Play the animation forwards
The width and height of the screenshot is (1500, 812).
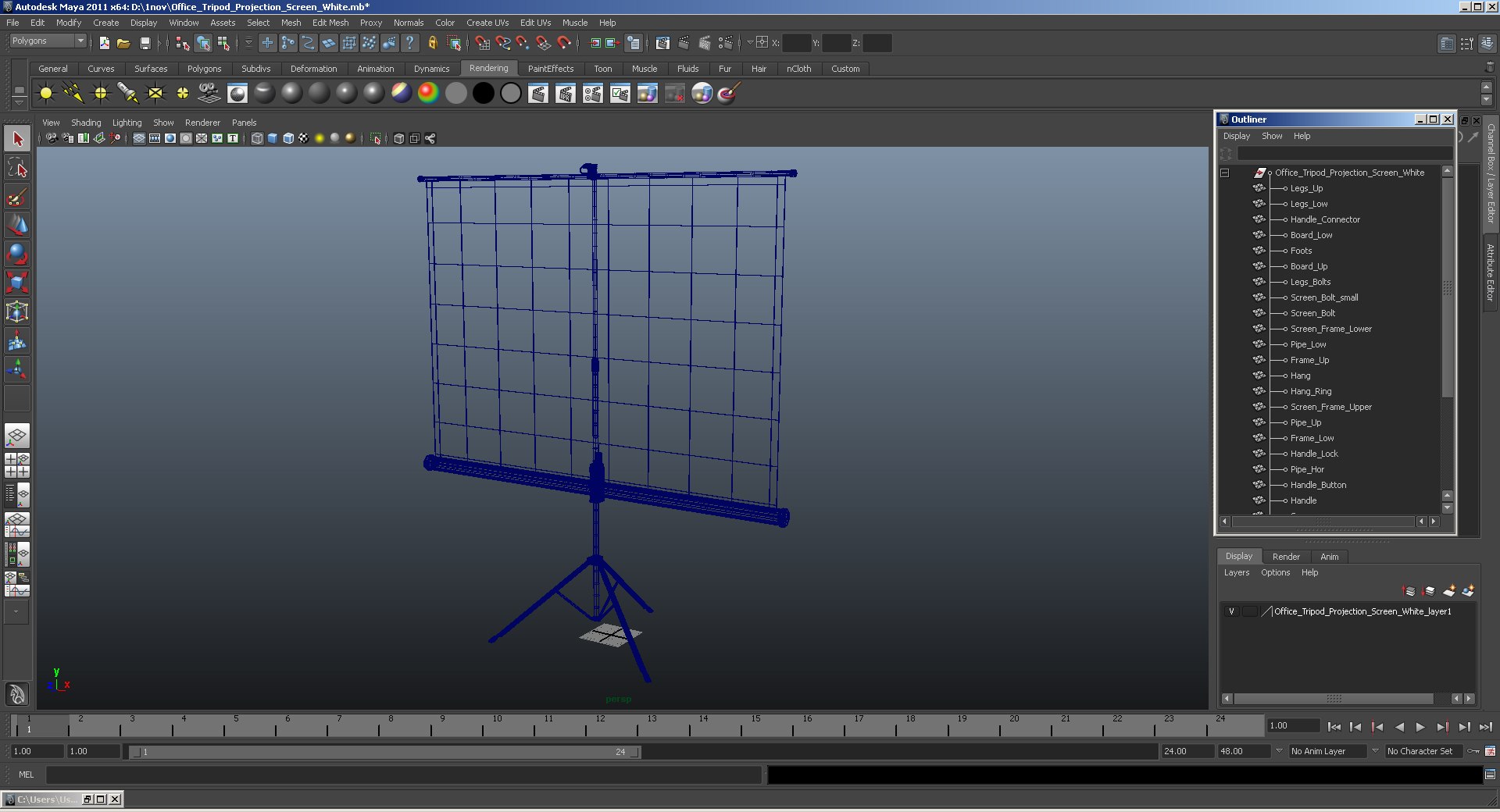[1420, 727]
